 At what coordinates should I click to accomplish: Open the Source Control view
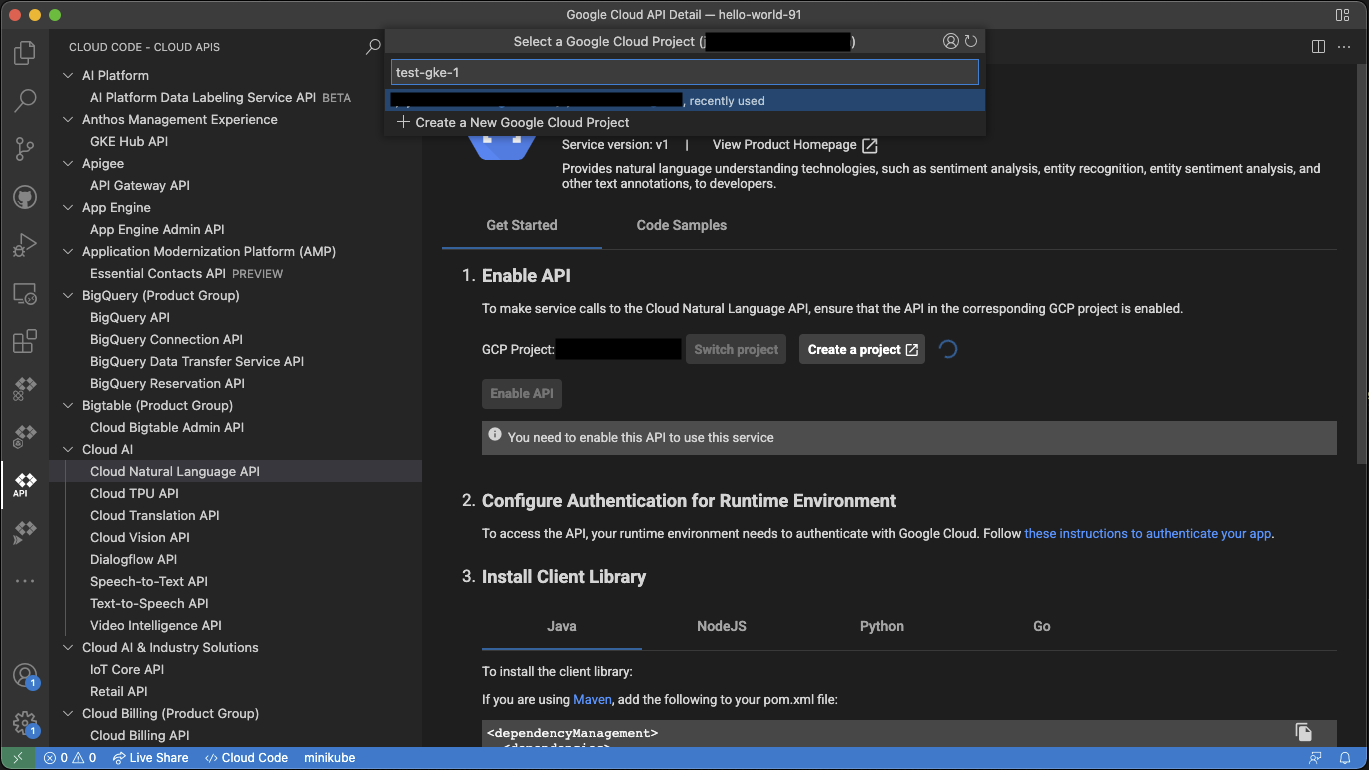tap(25, 149)
